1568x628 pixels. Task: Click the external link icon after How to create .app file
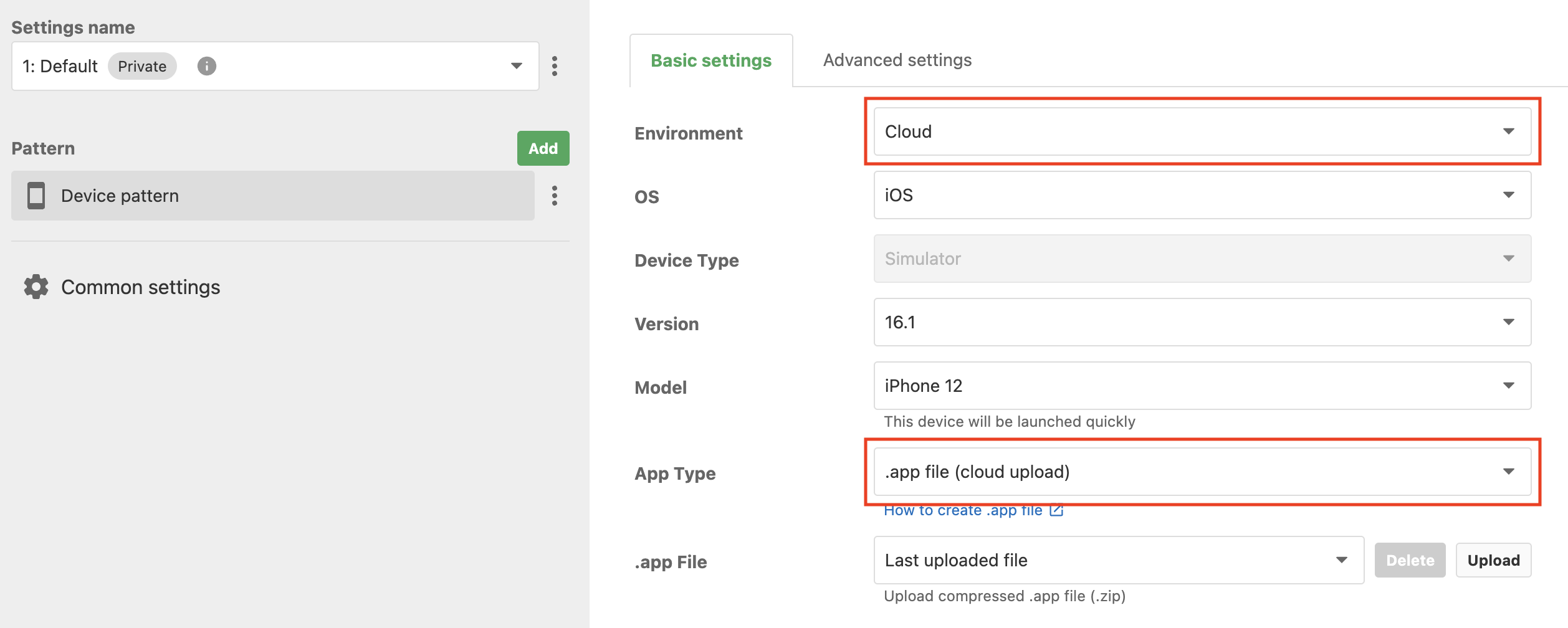(1056, 511)
